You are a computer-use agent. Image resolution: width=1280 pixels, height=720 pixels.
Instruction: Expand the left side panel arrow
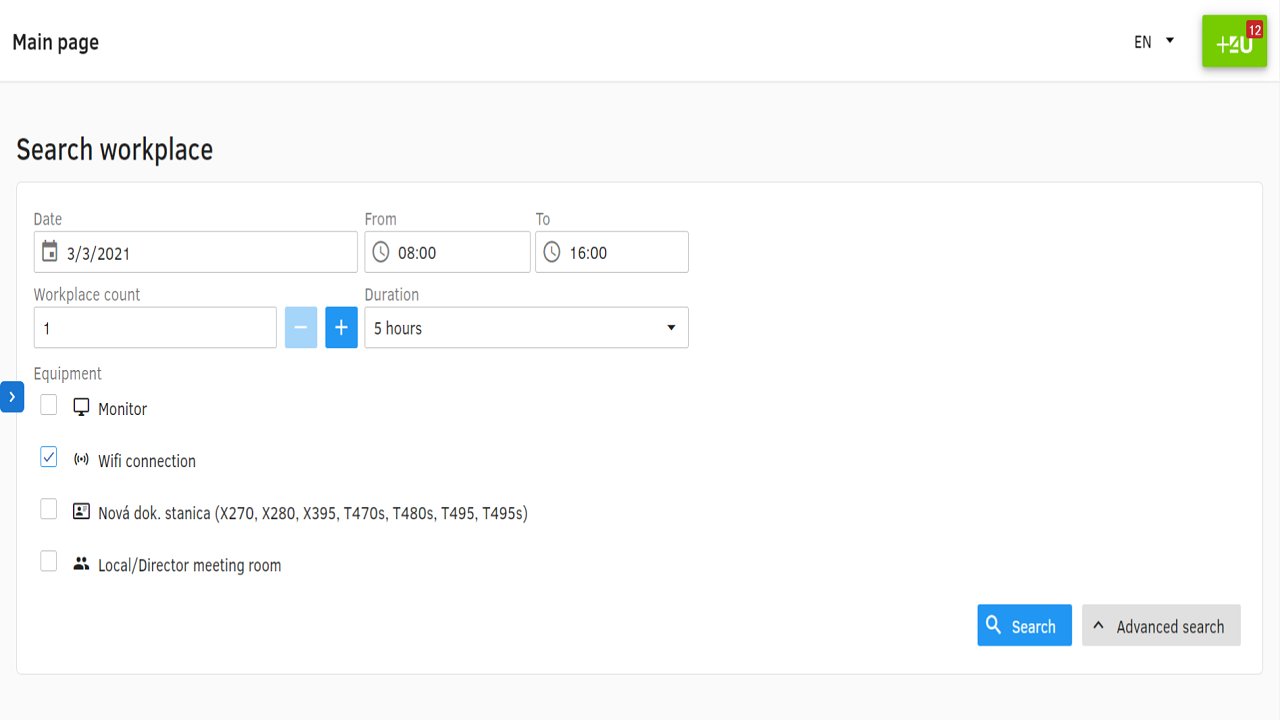click(11, 397)
